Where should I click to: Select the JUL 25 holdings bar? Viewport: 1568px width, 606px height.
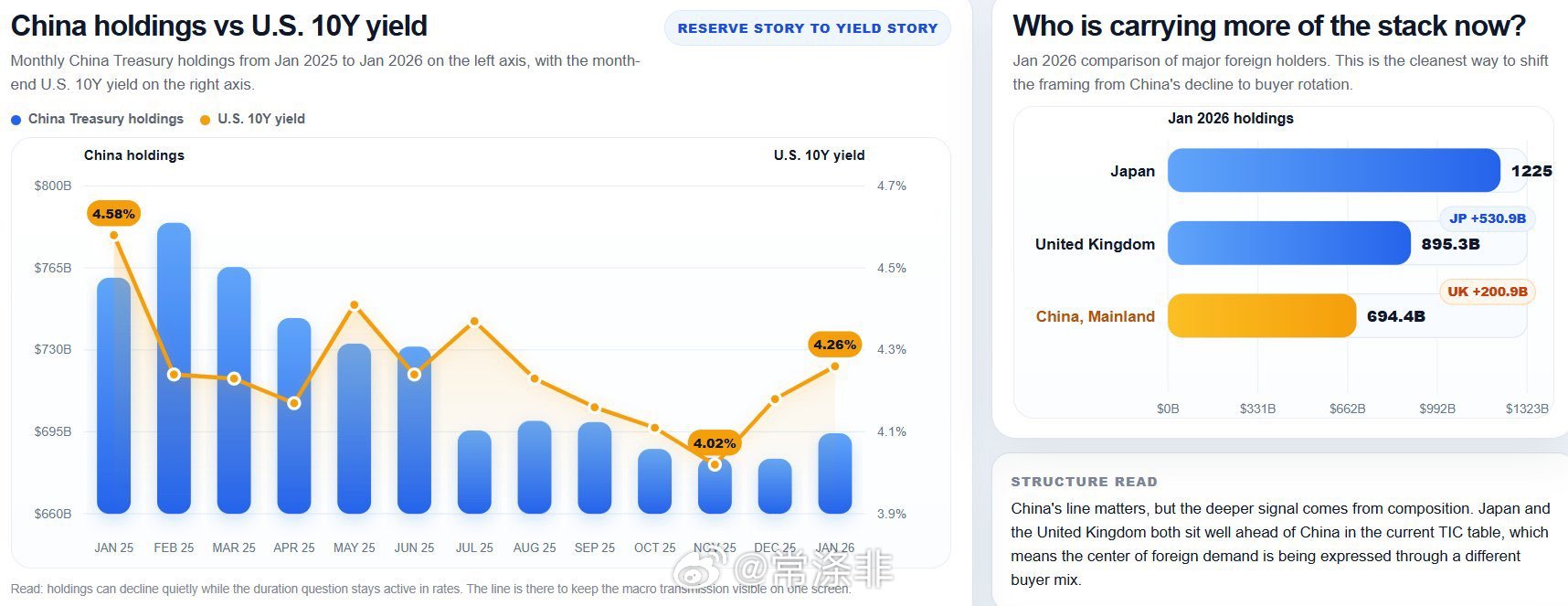point(474,473)
